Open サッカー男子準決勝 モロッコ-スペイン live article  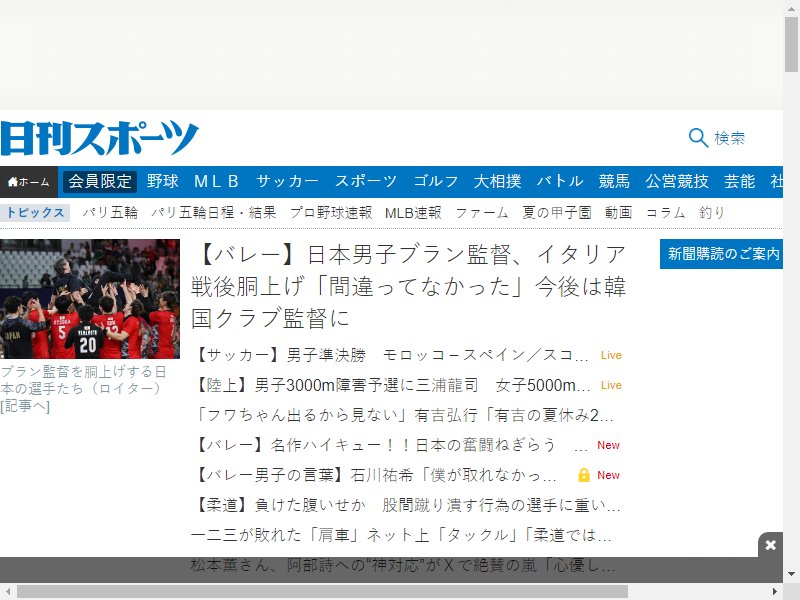click(x=392, y=355)
